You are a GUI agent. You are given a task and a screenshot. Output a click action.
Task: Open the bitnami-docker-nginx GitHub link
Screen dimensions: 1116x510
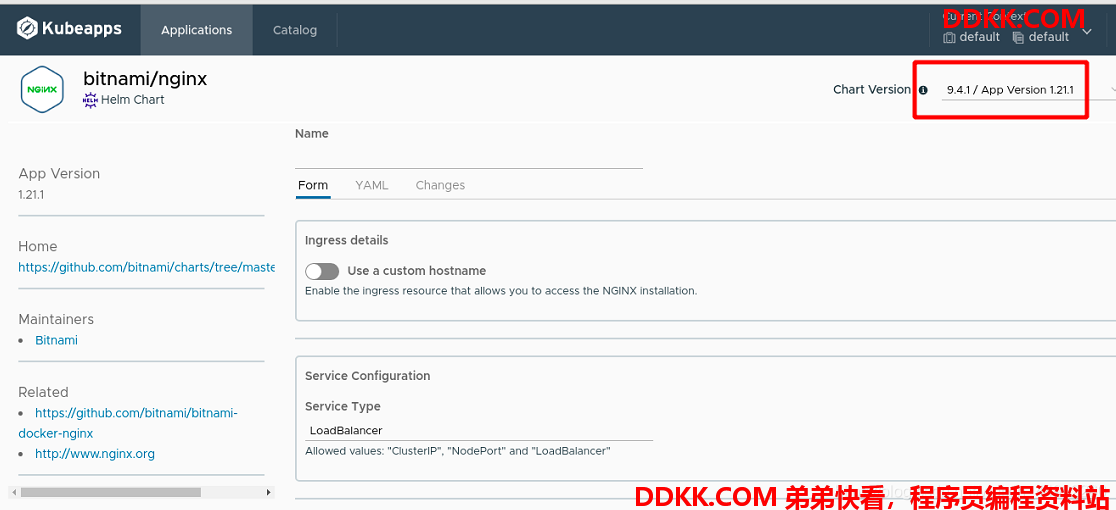pos(128,423)
